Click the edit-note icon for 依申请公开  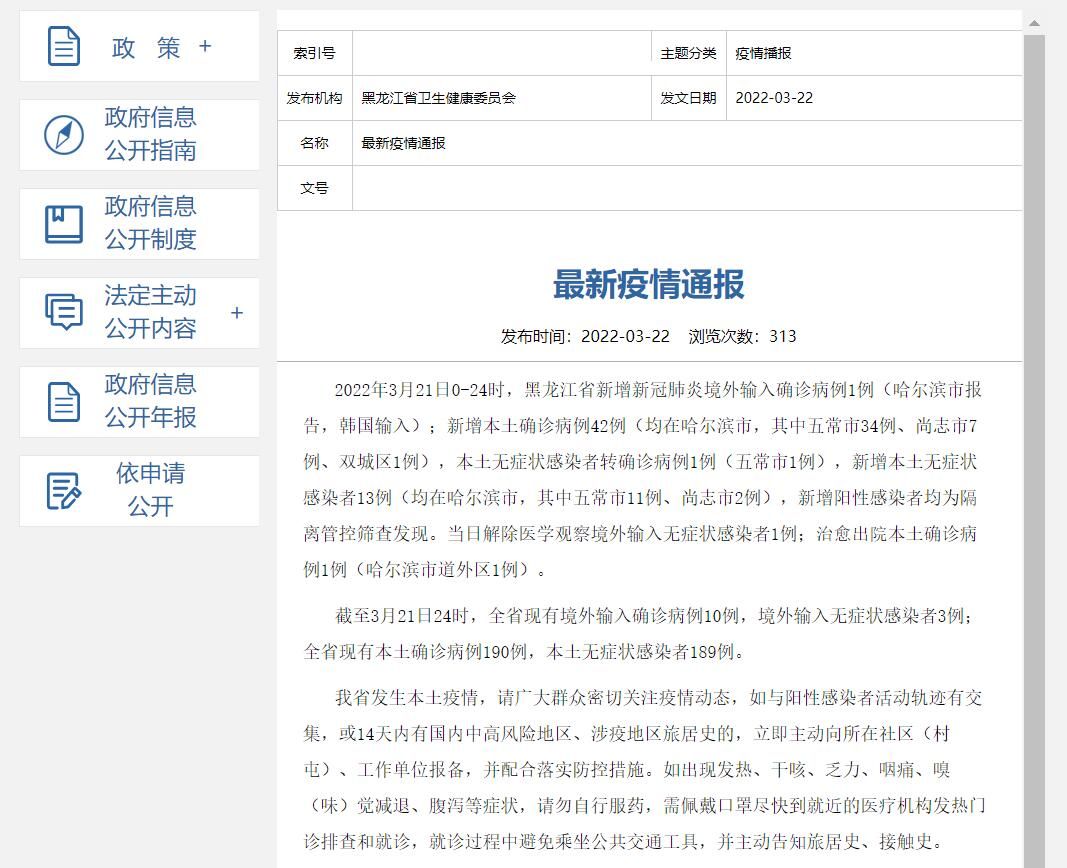[x=64, y=491]
